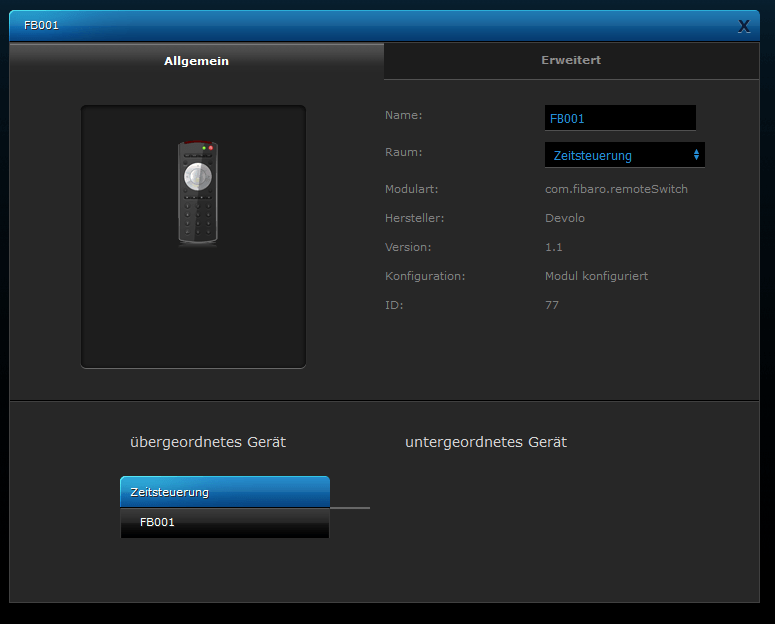Click the ID value 77

552,305
